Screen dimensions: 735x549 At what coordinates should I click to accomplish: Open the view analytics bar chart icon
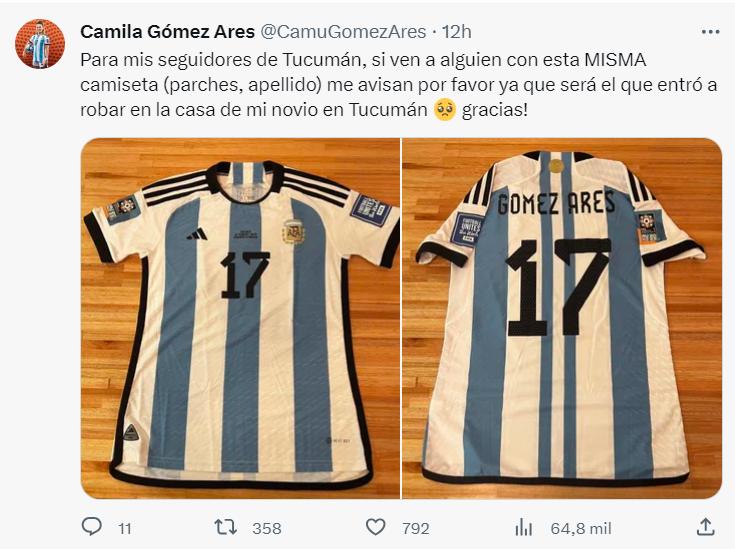tap(524, 528)
